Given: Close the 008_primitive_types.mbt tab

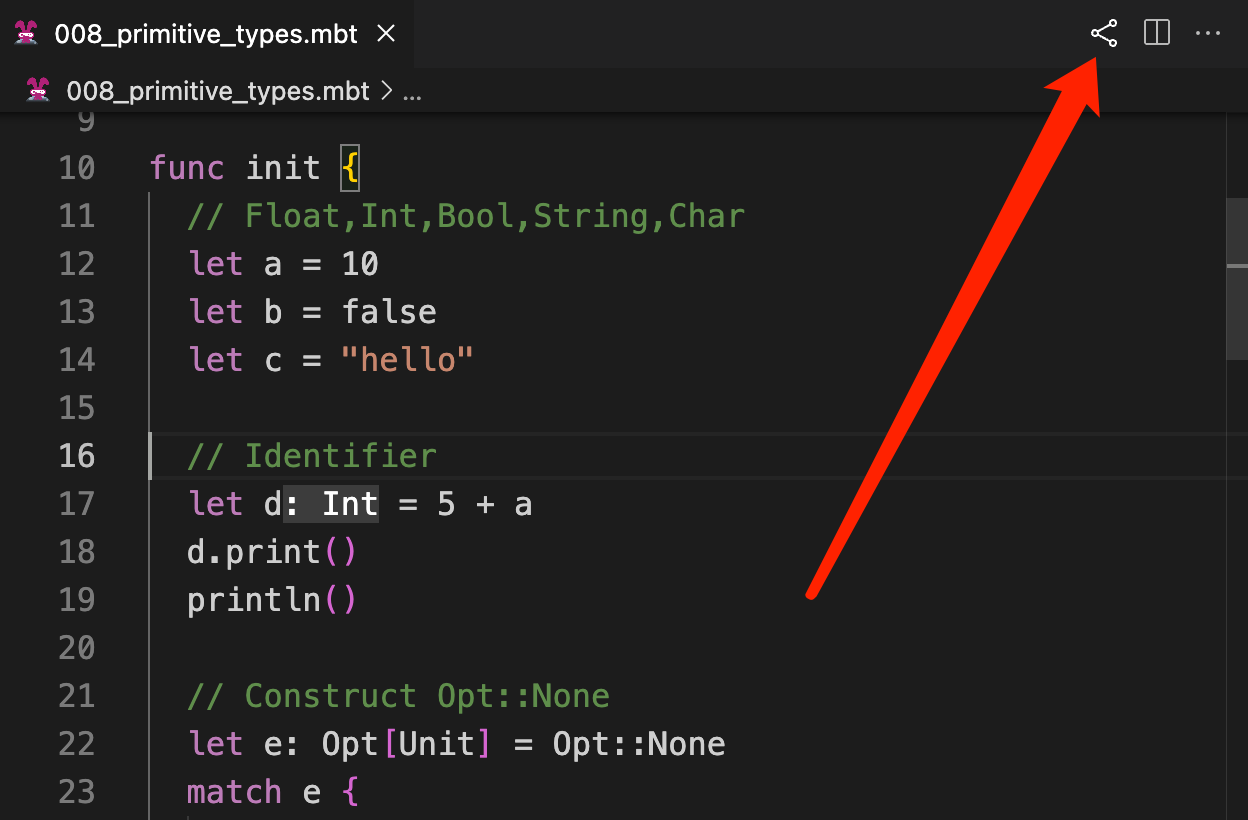Looking at the screenshot, I should (x=385, y=34).
